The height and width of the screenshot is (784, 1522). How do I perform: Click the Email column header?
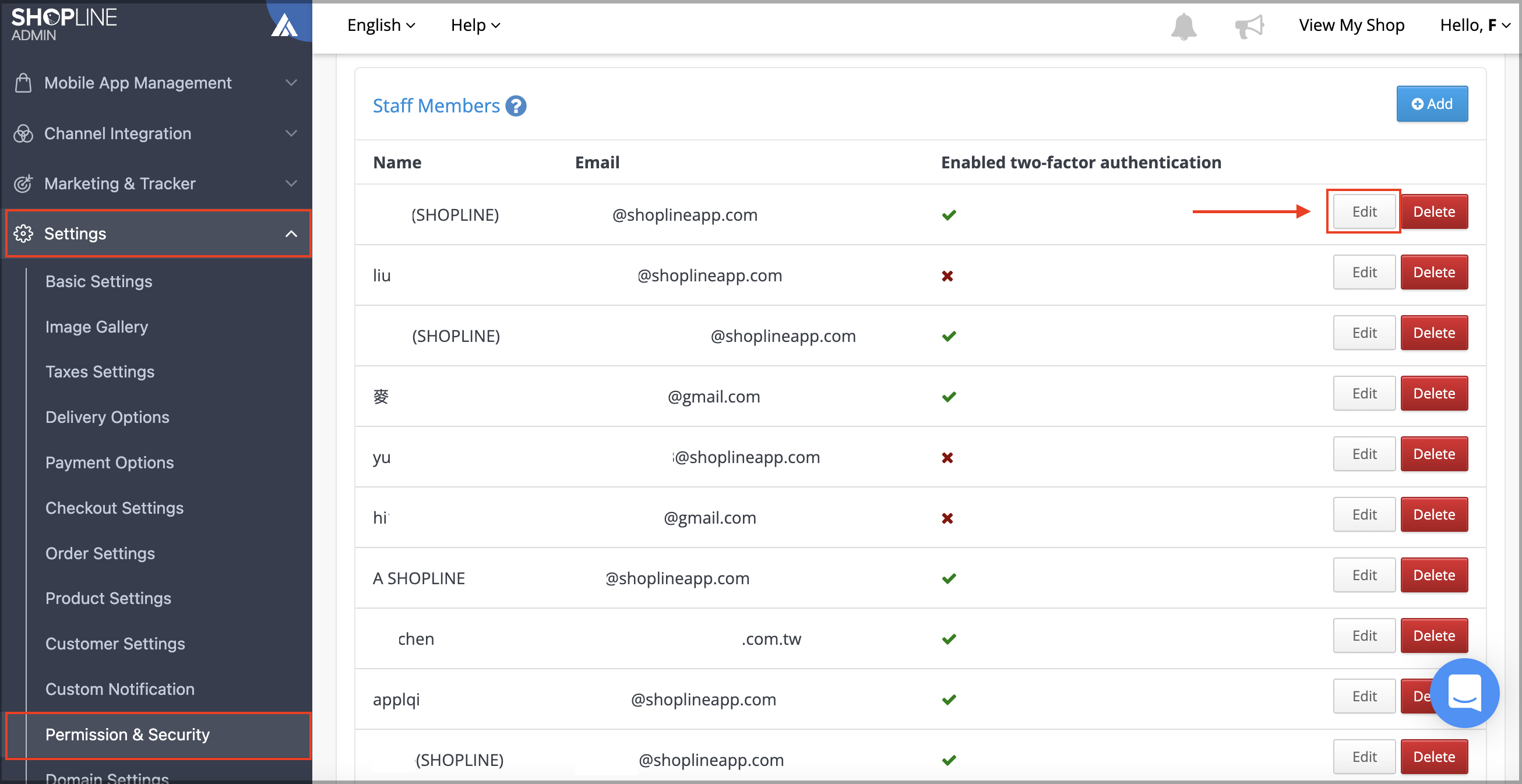[x=597, y=163]
